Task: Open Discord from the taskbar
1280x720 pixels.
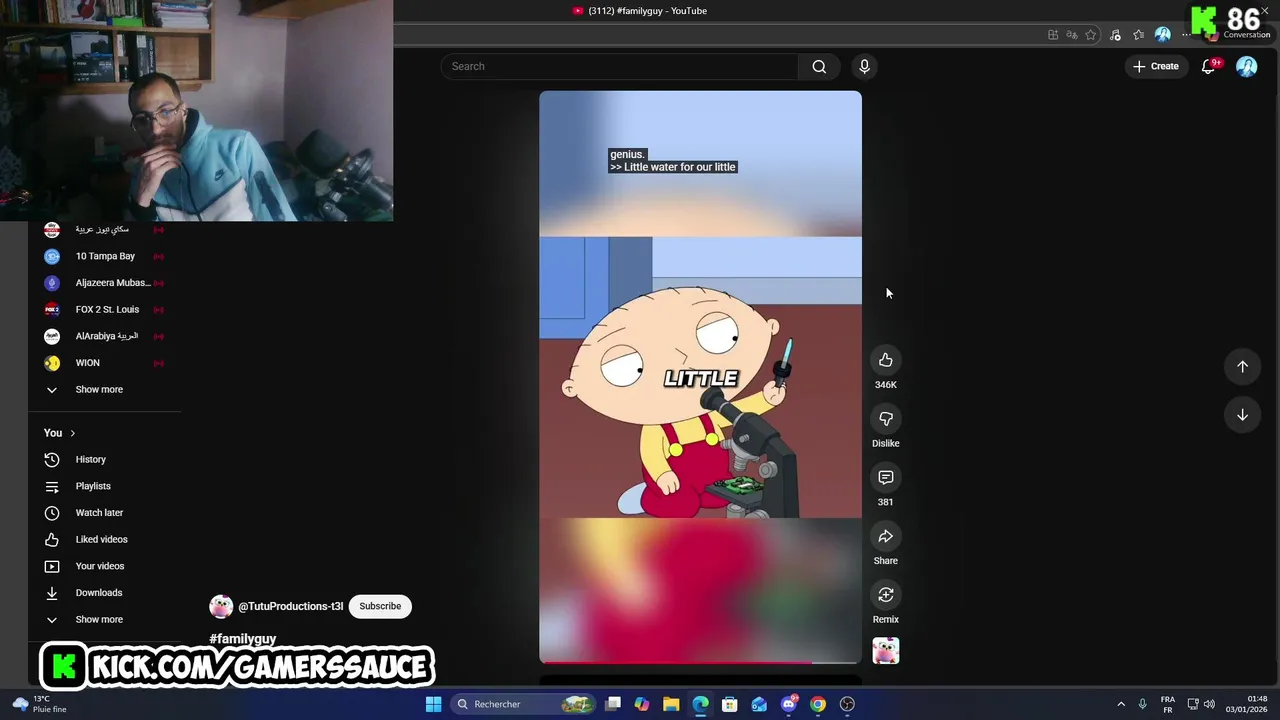Action: 789,704
